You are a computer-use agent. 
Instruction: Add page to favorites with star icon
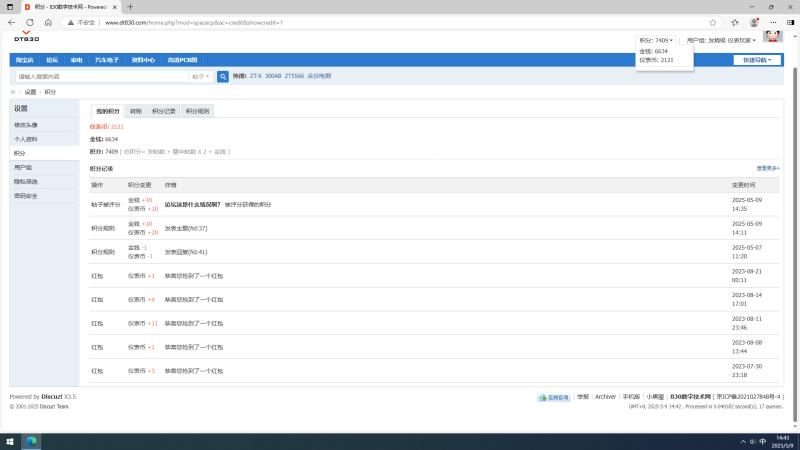[712, 21]
